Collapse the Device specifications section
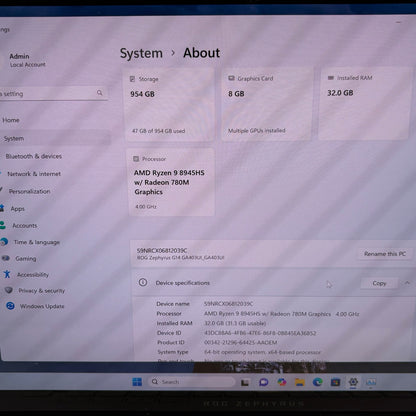 click(407, 283)
